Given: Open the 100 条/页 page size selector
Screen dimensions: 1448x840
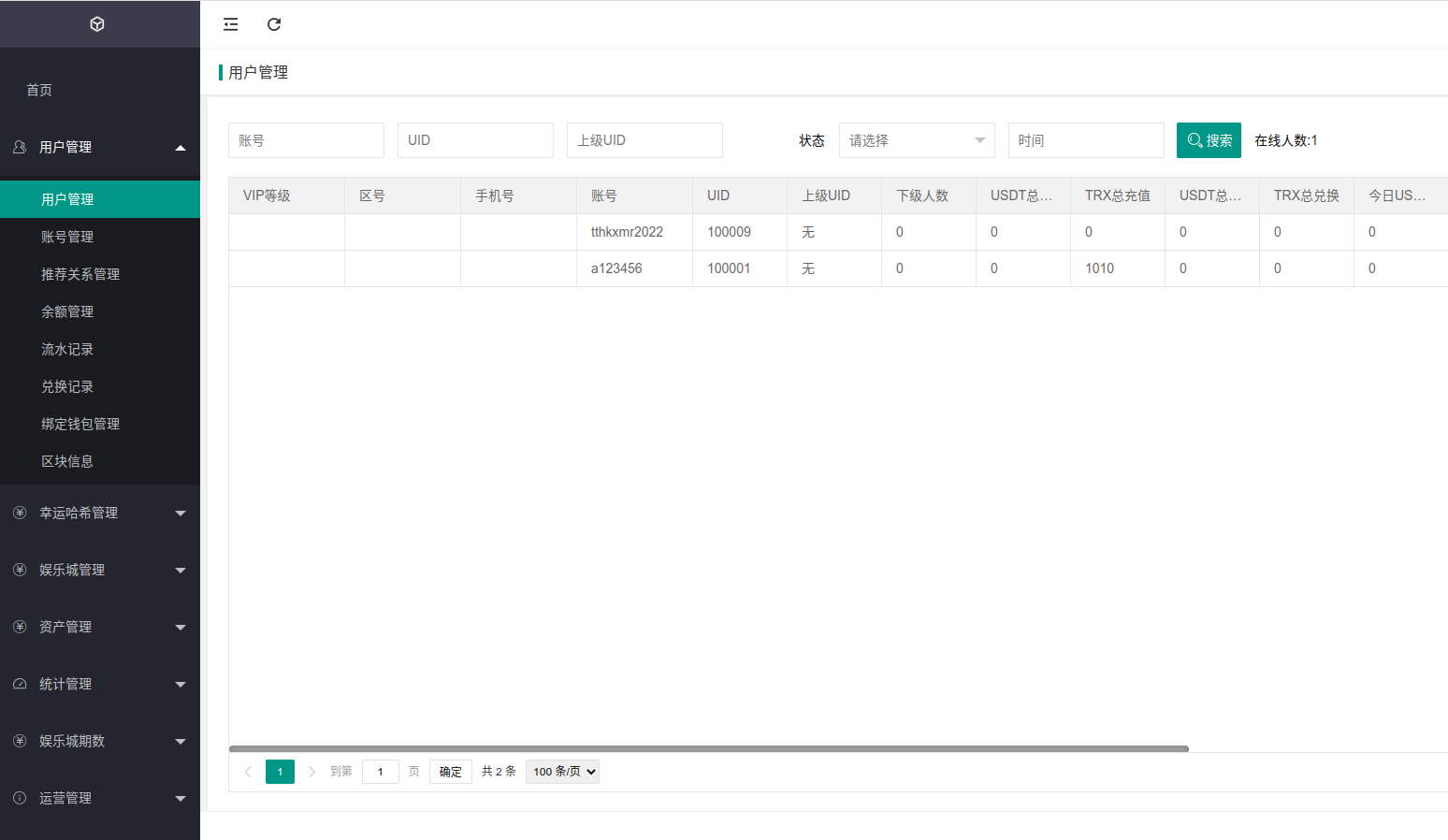Looking at the screenshot, I should coord(562,772).
